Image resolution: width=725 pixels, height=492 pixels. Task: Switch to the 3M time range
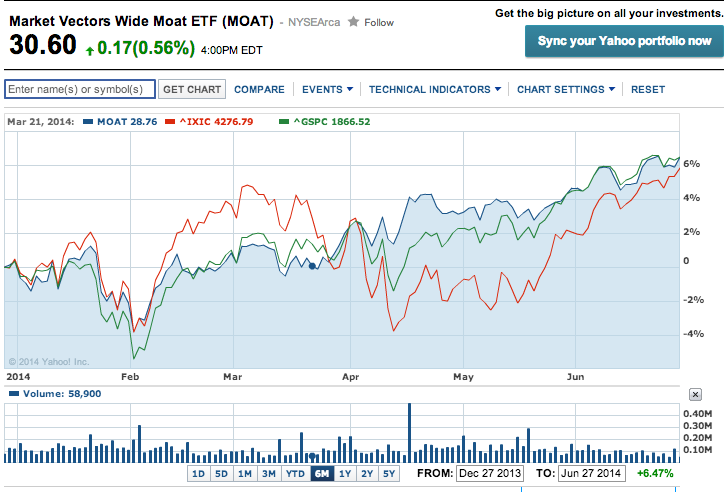(269, 474)
